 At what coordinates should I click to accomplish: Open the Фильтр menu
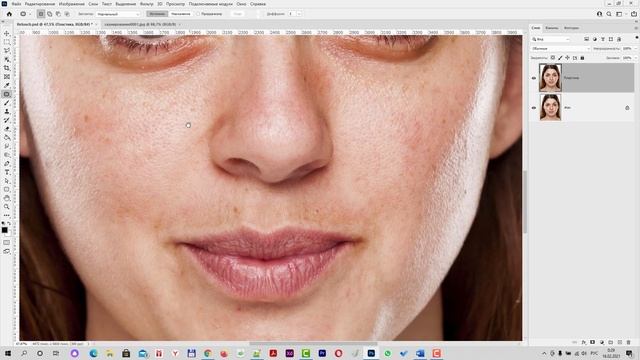coord(147,4)
